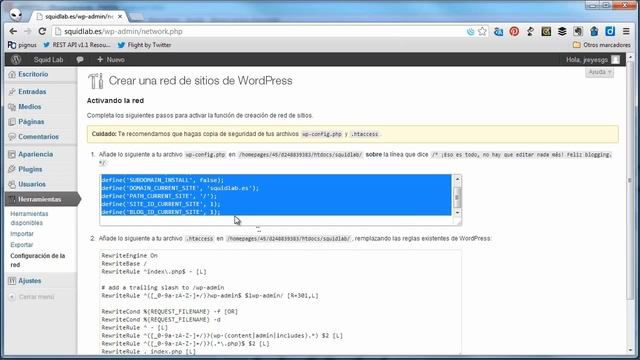Open the pignus bookmark
This screenshot has width=640, height=360.
pyautogui.click(x=22, y=45)
